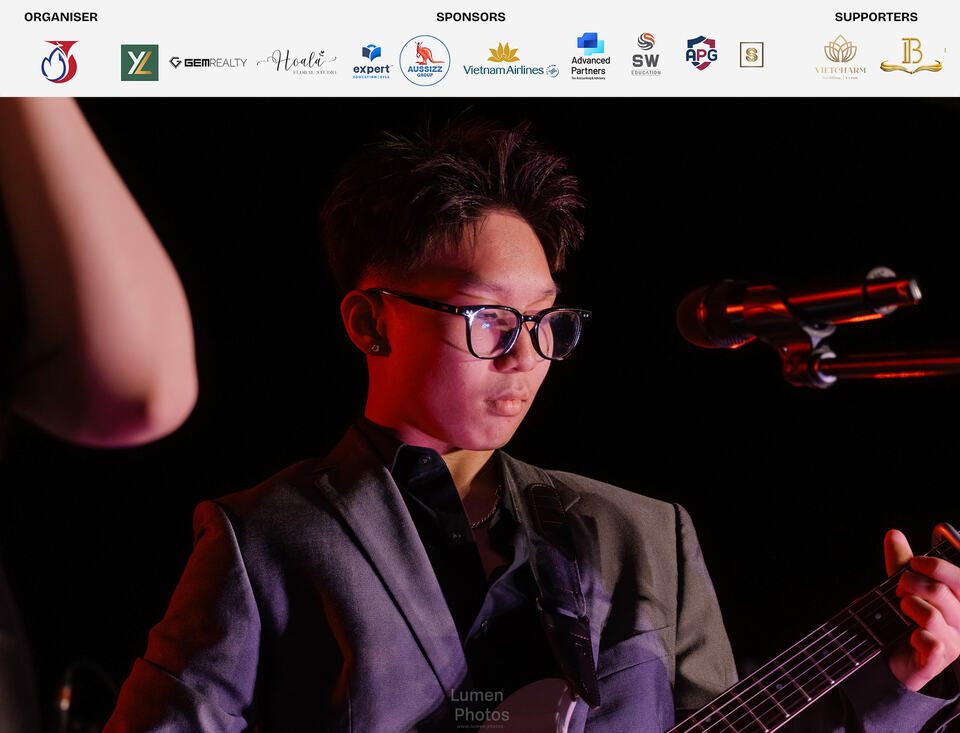Select the Advanced Partners logo

pos(590,56)
